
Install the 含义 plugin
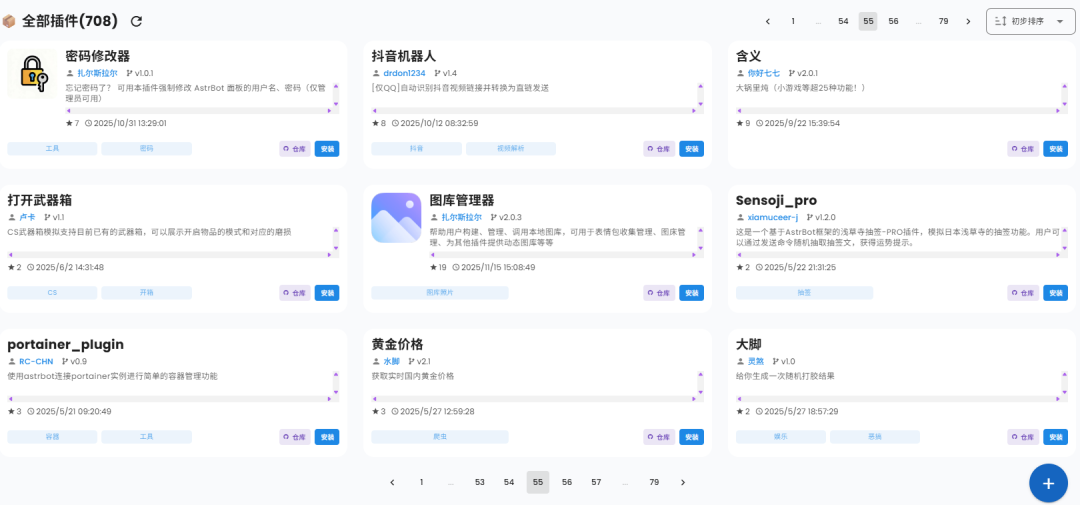(1055, 149)
